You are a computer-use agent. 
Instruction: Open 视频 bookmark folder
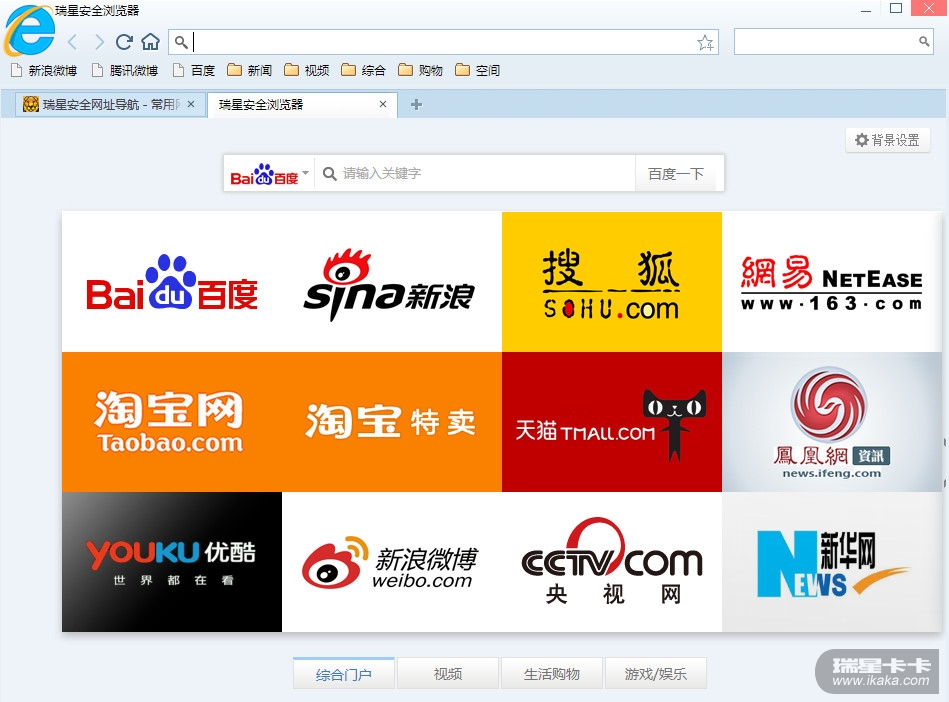pos(307,70)
